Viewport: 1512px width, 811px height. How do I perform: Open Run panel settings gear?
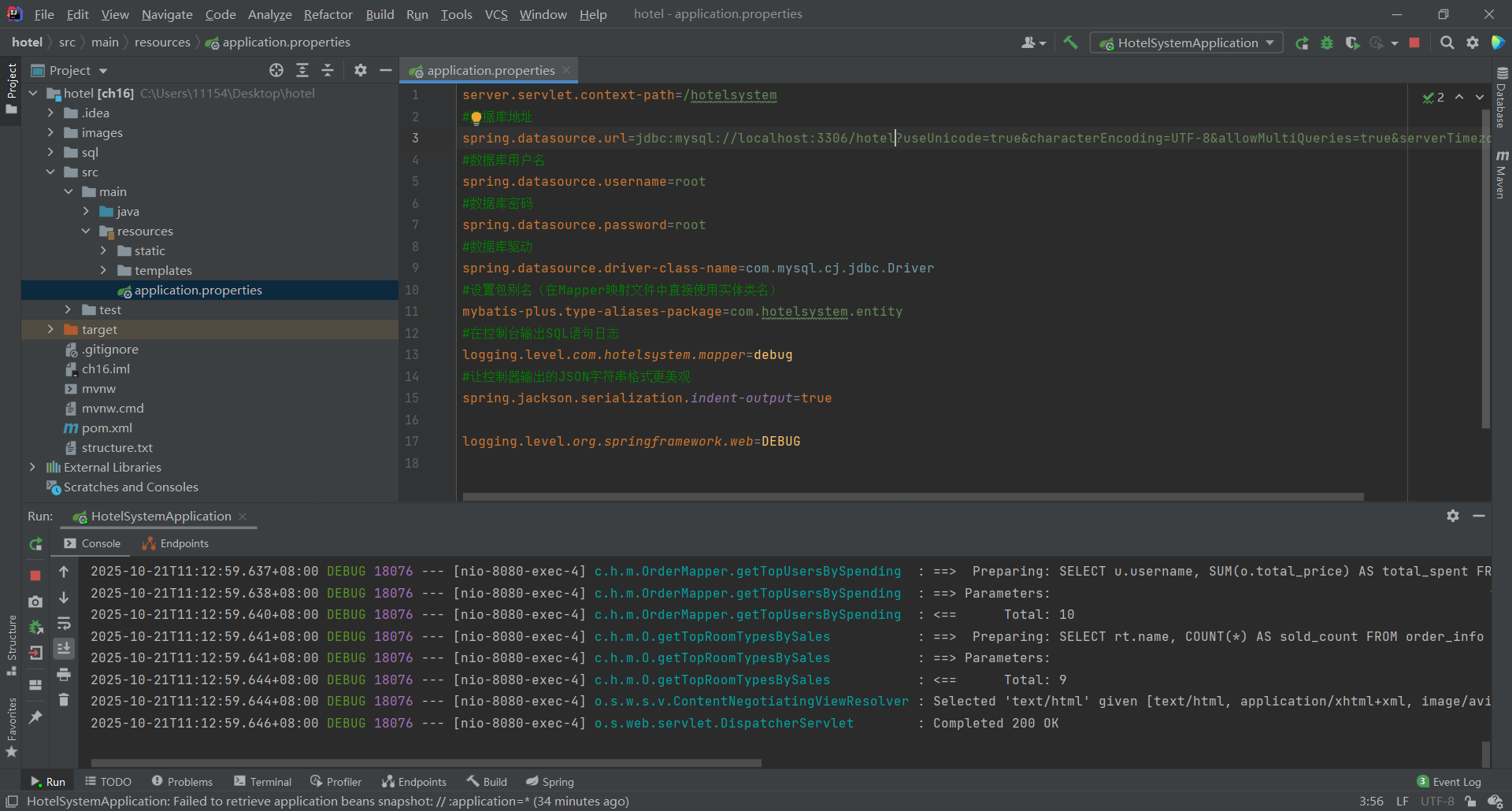pos(1453,516)
